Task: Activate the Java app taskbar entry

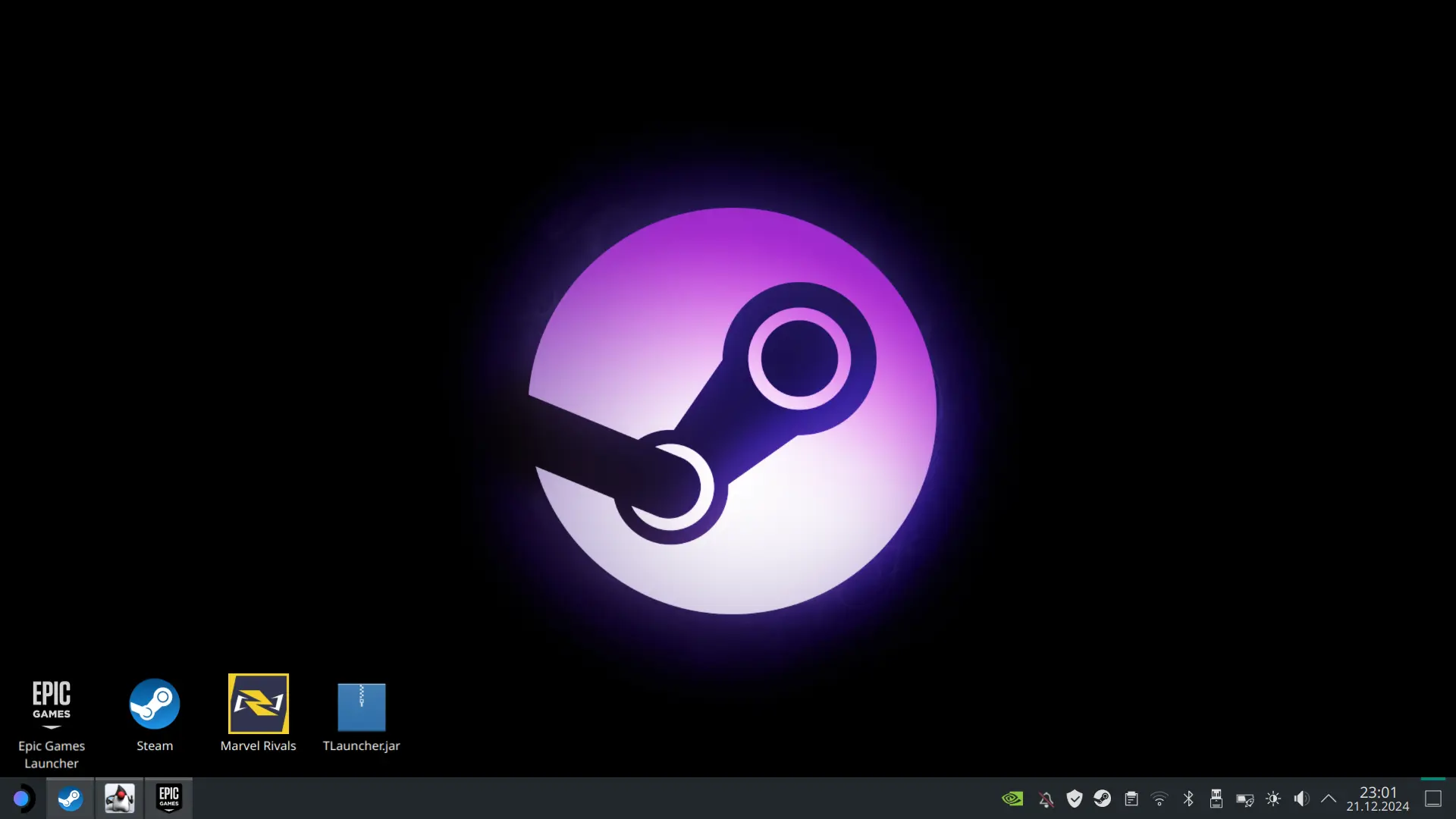Action: [x=119, y=799]
